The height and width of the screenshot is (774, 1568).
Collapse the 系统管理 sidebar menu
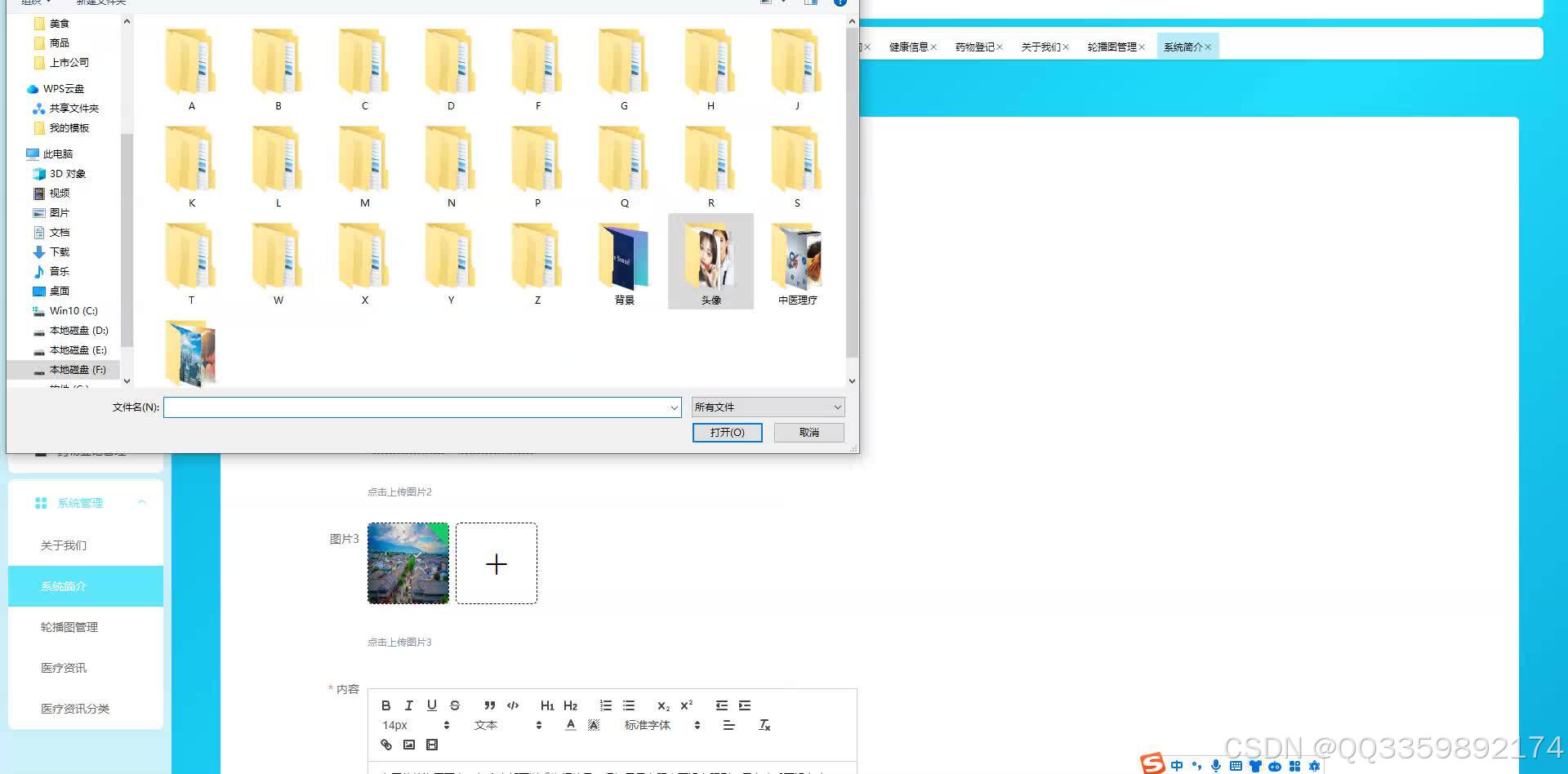click(142, 502)
